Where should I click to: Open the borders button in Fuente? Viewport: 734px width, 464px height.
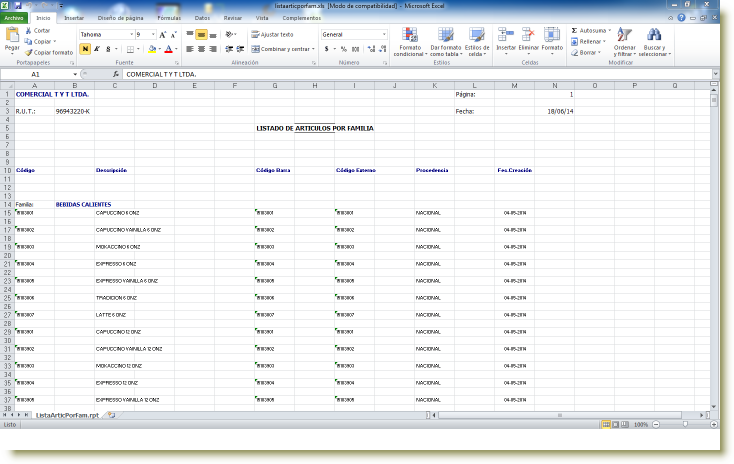pyautogui.click(x=130, y=49)
